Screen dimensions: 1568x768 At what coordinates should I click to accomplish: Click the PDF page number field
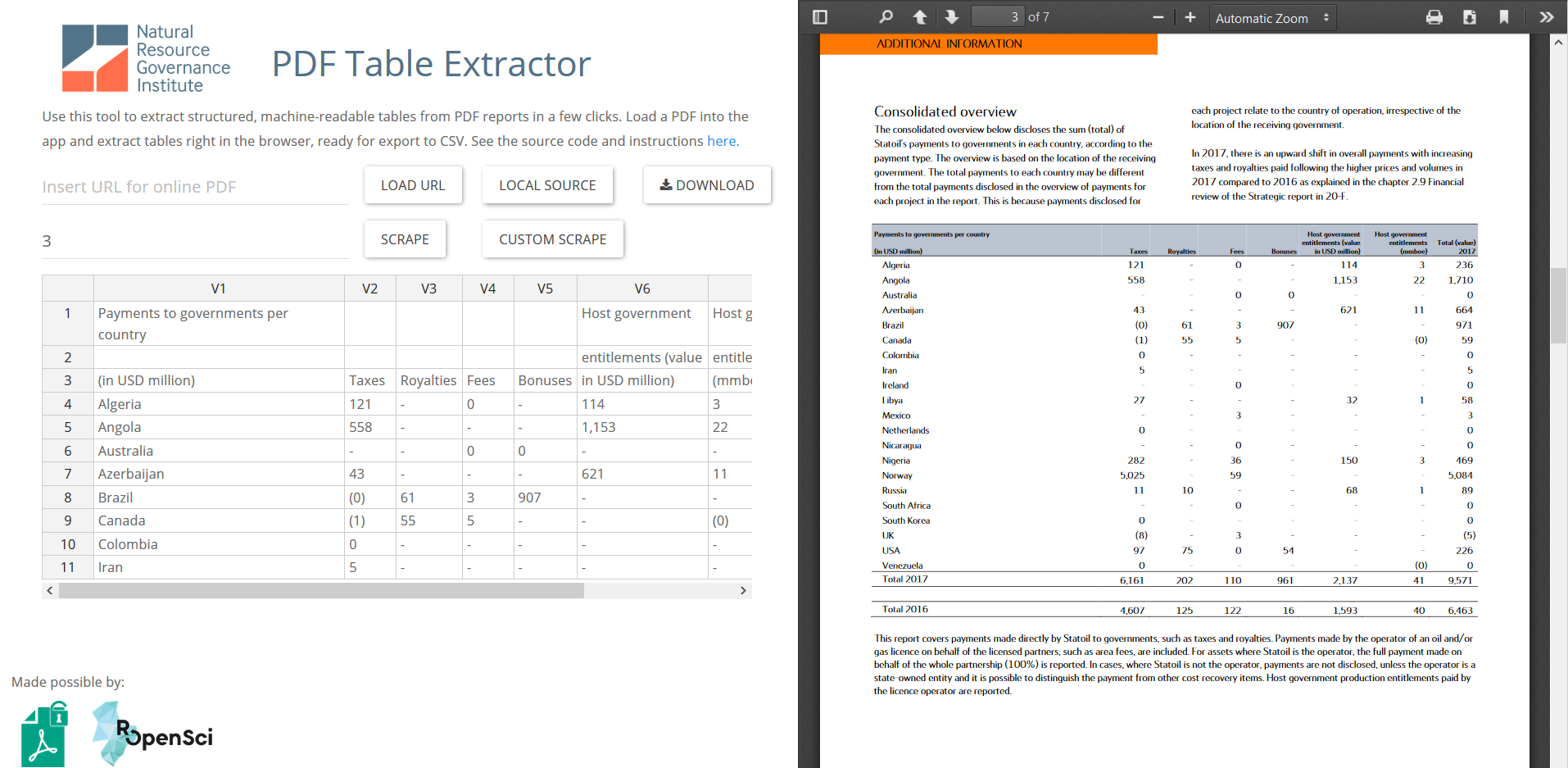pyautogui.click(x=997, y=17)
